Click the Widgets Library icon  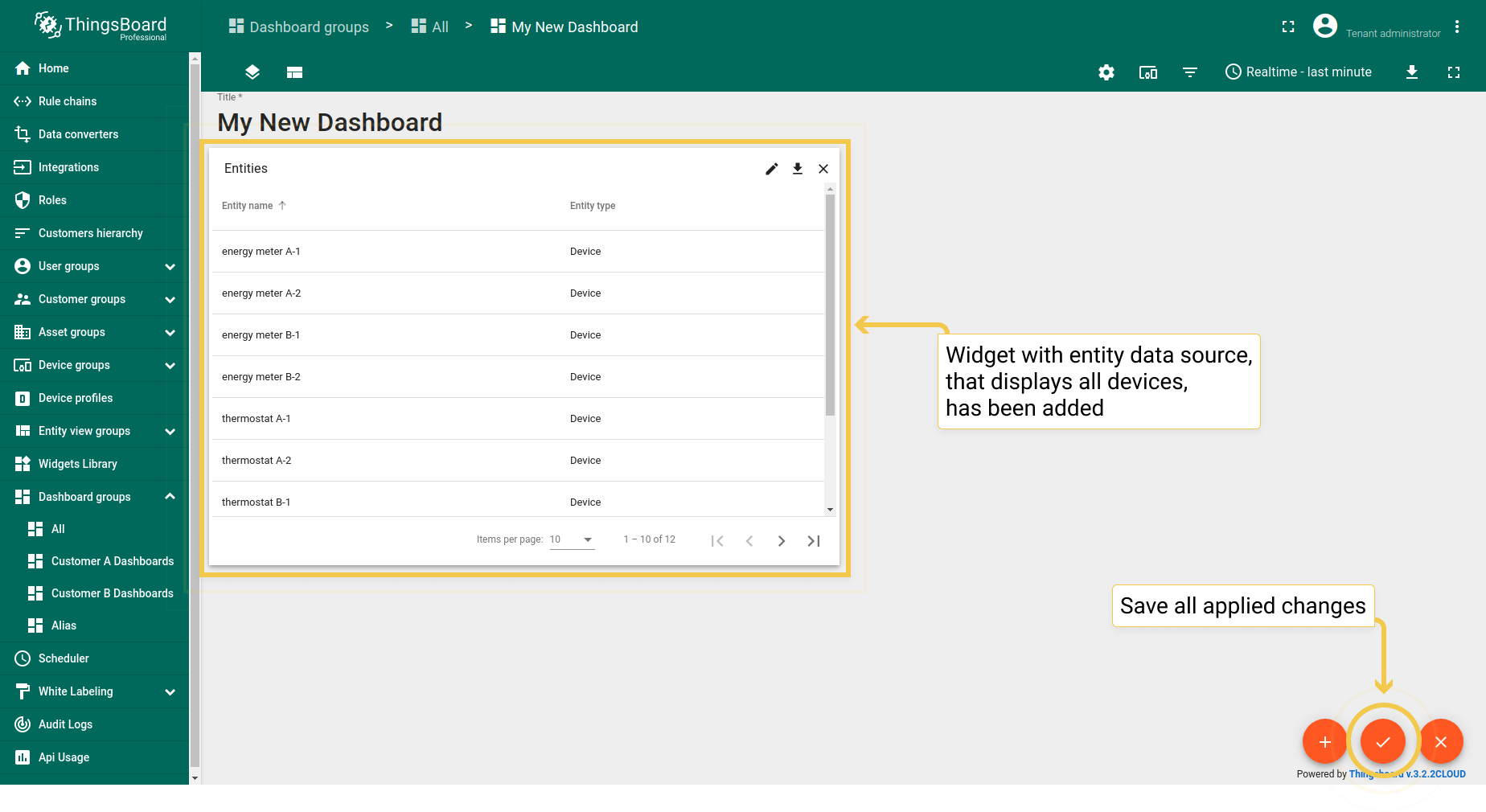[x=23, y=464]
